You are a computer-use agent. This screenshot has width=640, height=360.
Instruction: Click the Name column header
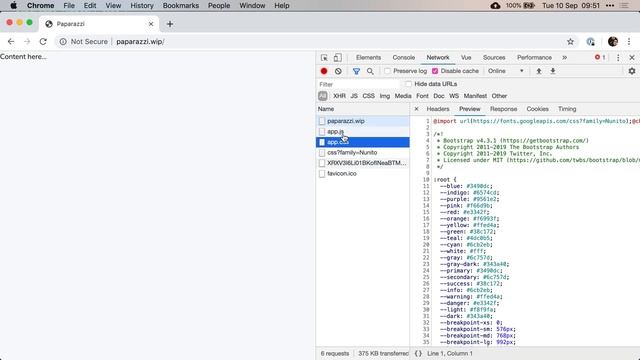363,109
